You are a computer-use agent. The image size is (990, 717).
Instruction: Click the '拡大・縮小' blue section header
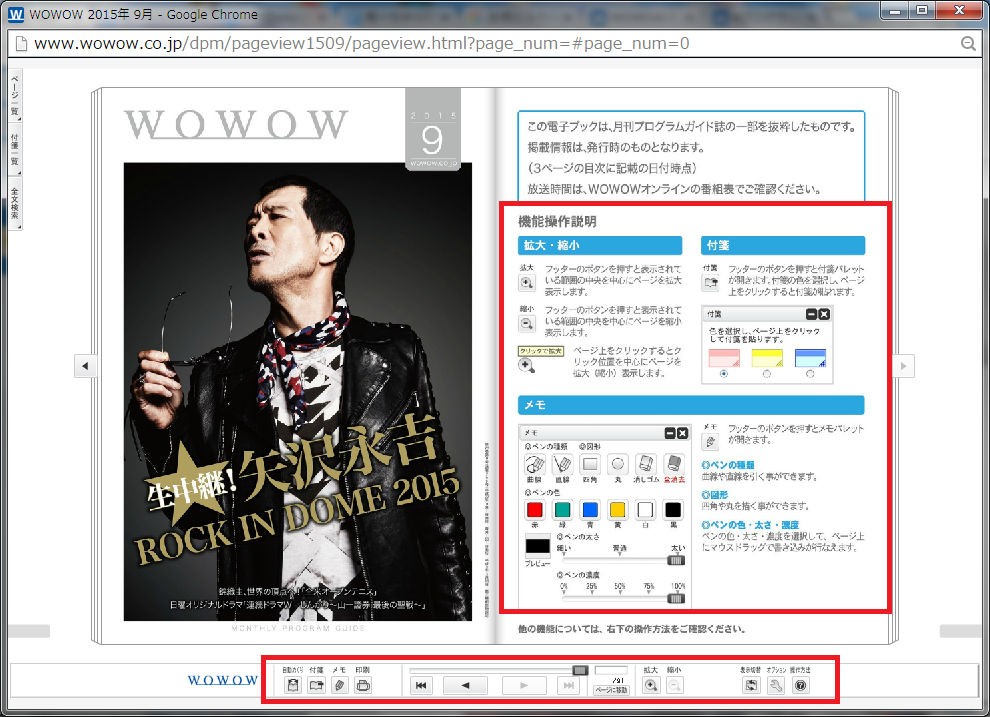click(x=600, y=246)
